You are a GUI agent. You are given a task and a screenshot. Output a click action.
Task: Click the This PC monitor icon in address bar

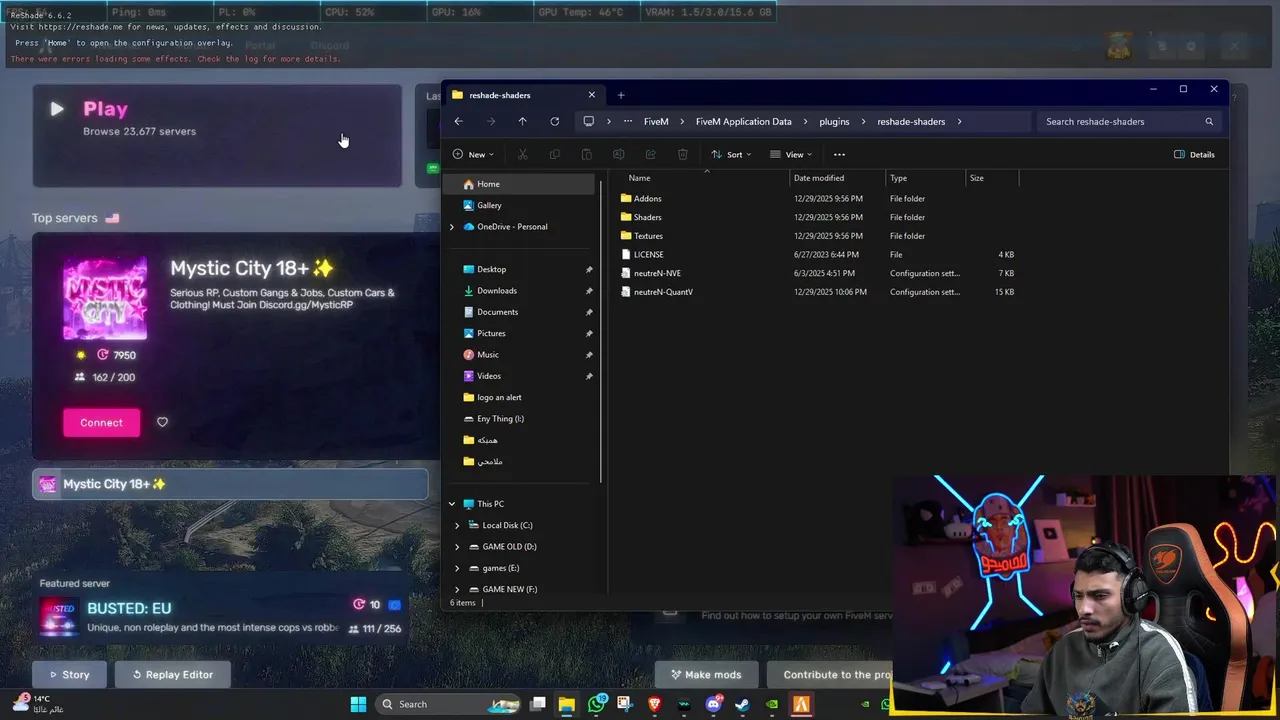coord(588,122)
